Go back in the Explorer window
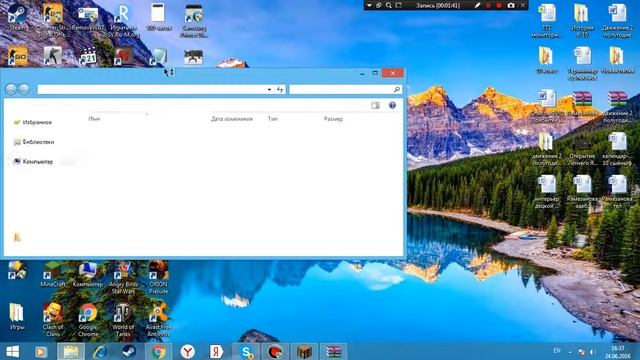The image size is (640, 360). pyautogui.click(x=11, y=89)
